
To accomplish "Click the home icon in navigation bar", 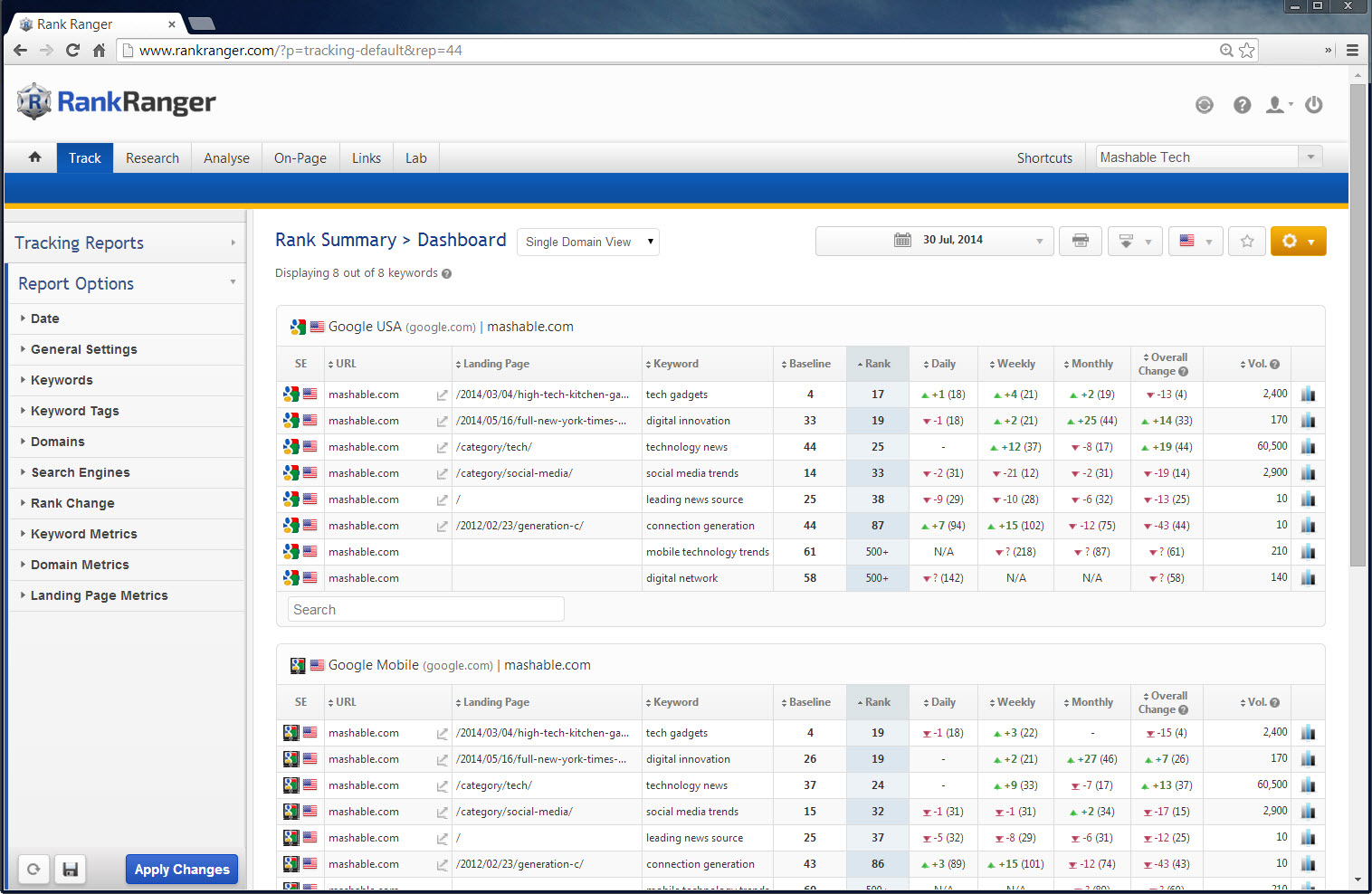I will pos(34,157).
